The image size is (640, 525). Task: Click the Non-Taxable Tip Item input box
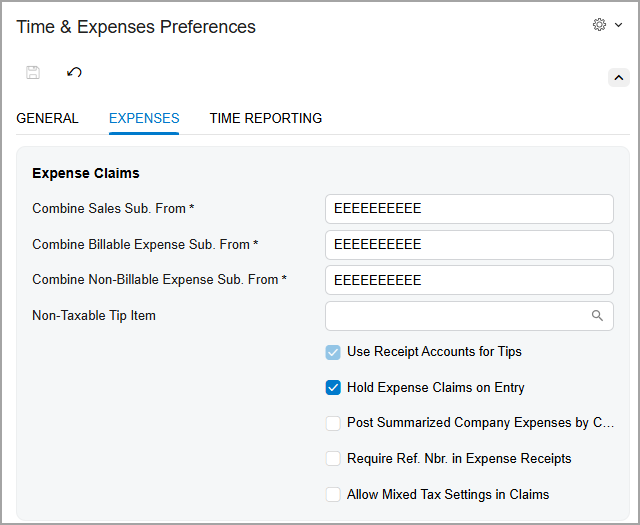[x=469, y=316]
